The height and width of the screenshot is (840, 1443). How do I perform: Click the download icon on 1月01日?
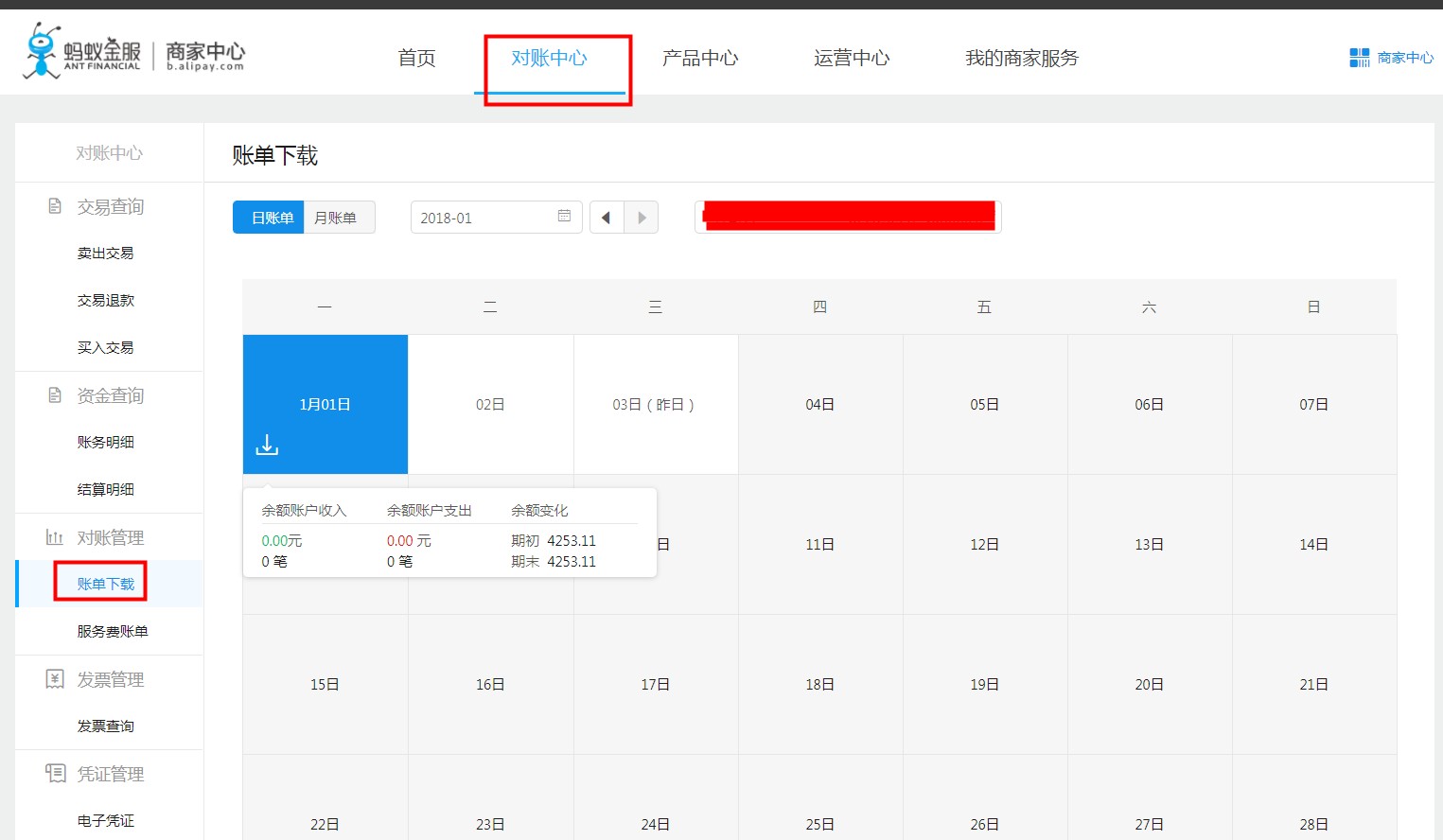coord(267,445)
